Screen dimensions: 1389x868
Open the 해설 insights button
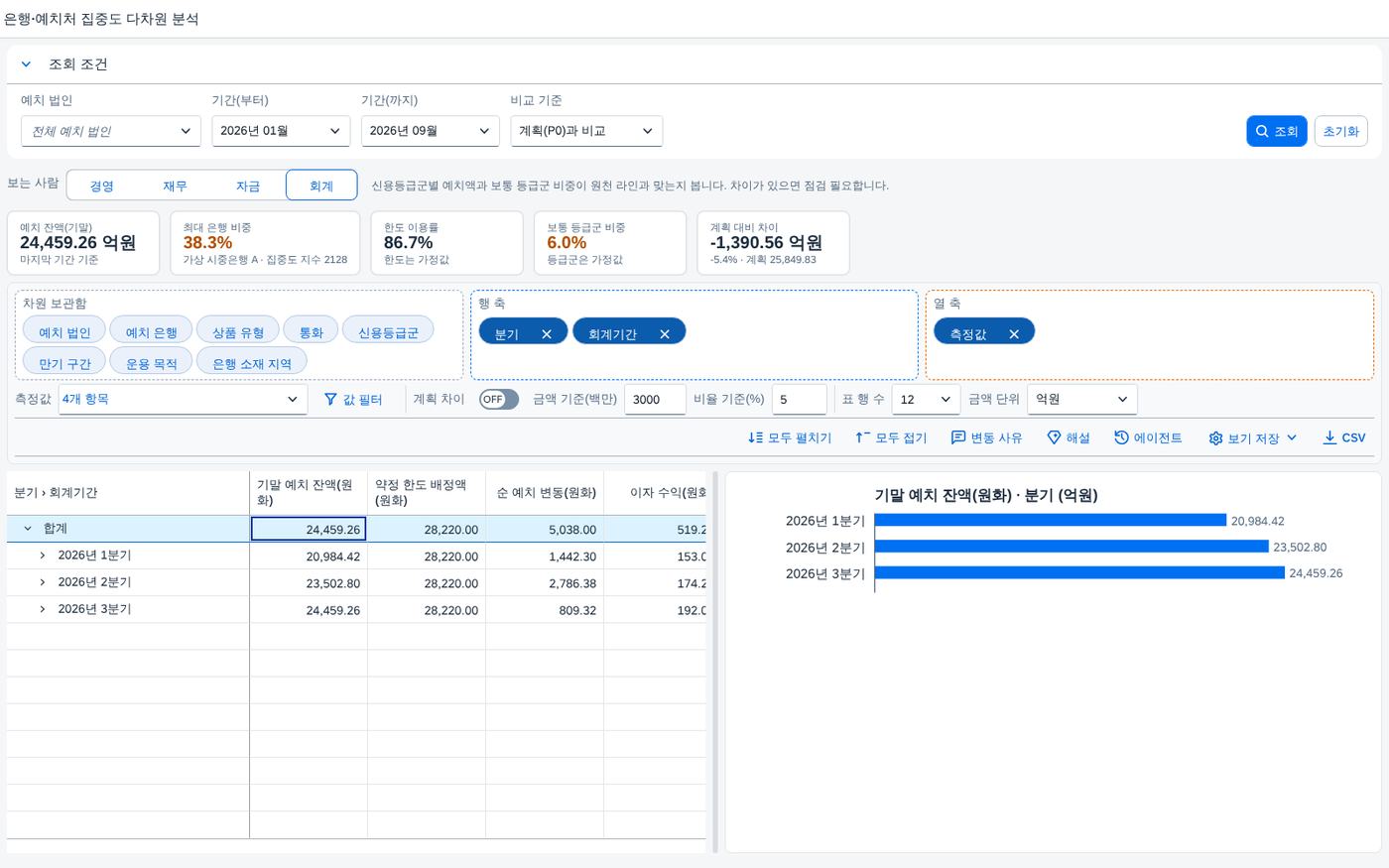(1069, 437)
